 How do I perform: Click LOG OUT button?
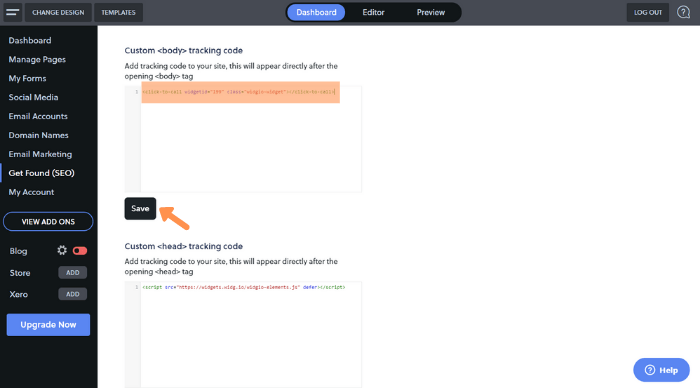[648, 13]
